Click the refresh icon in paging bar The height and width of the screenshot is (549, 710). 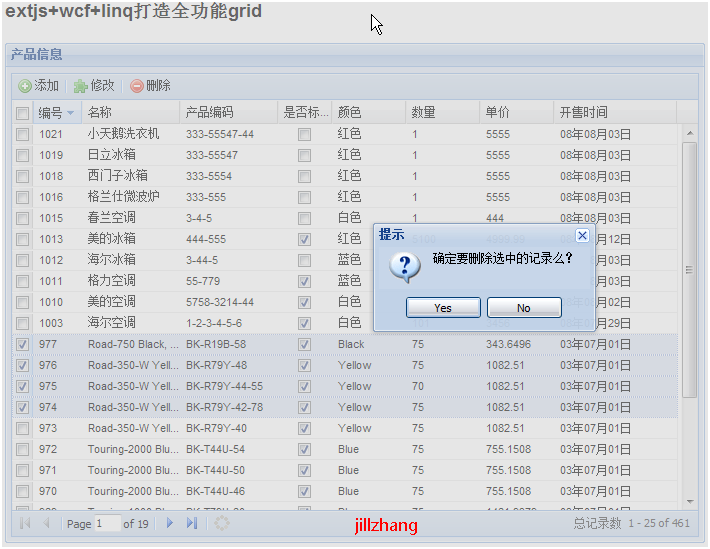(222, 523)
